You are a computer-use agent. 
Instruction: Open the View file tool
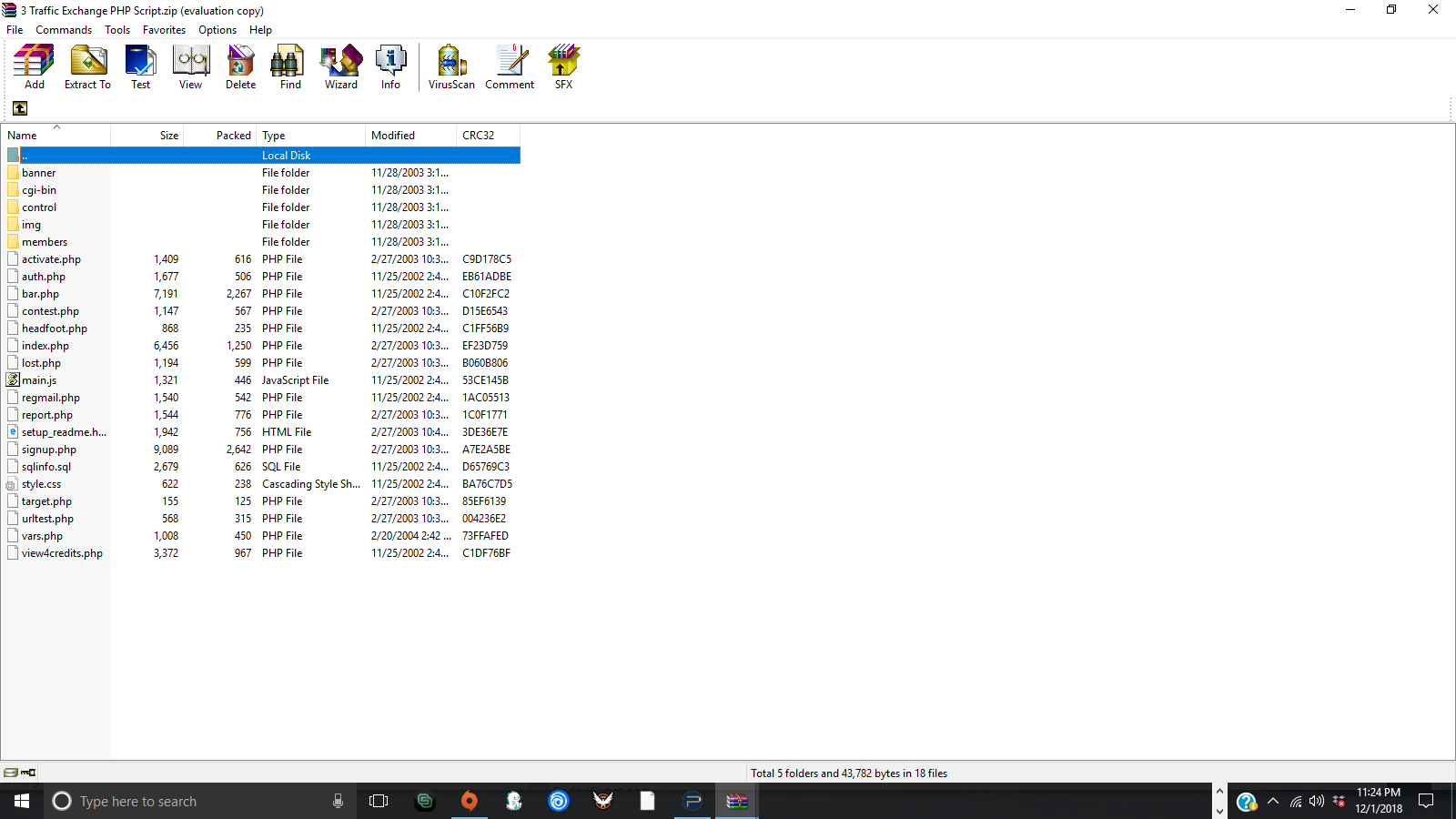click(x=190, y=67)
